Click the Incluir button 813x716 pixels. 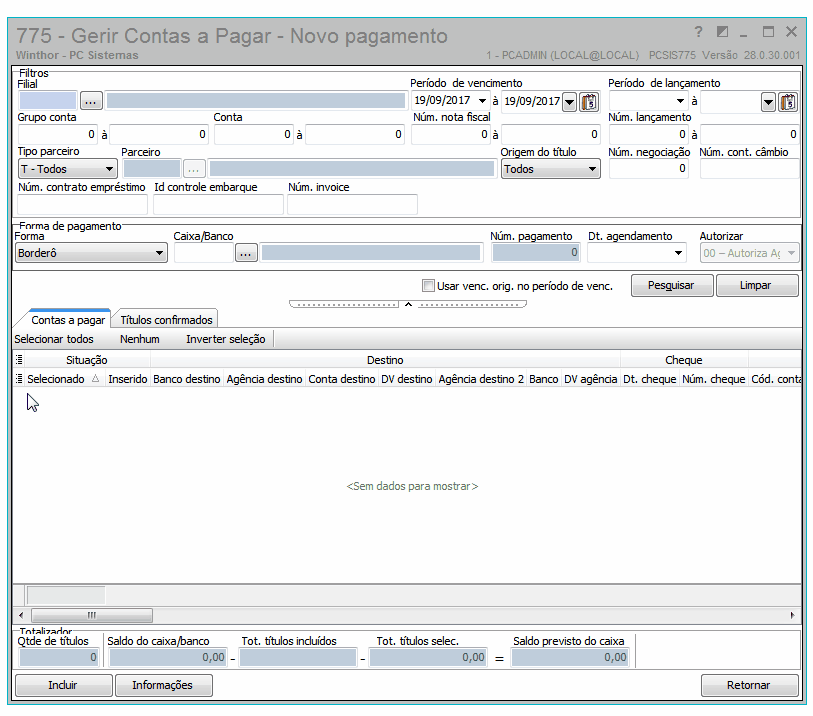coord(63,685)
